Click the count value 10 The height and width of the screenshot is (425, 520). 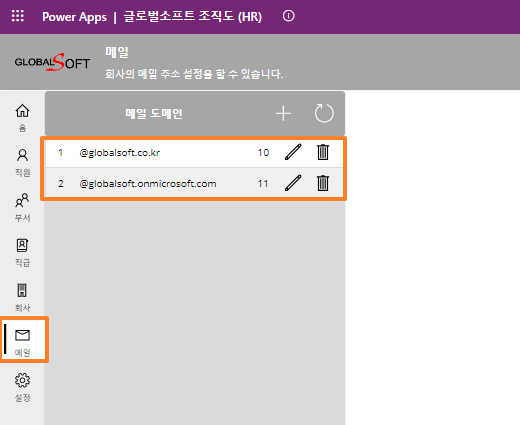pyautogui.click(x=263, y=153)
